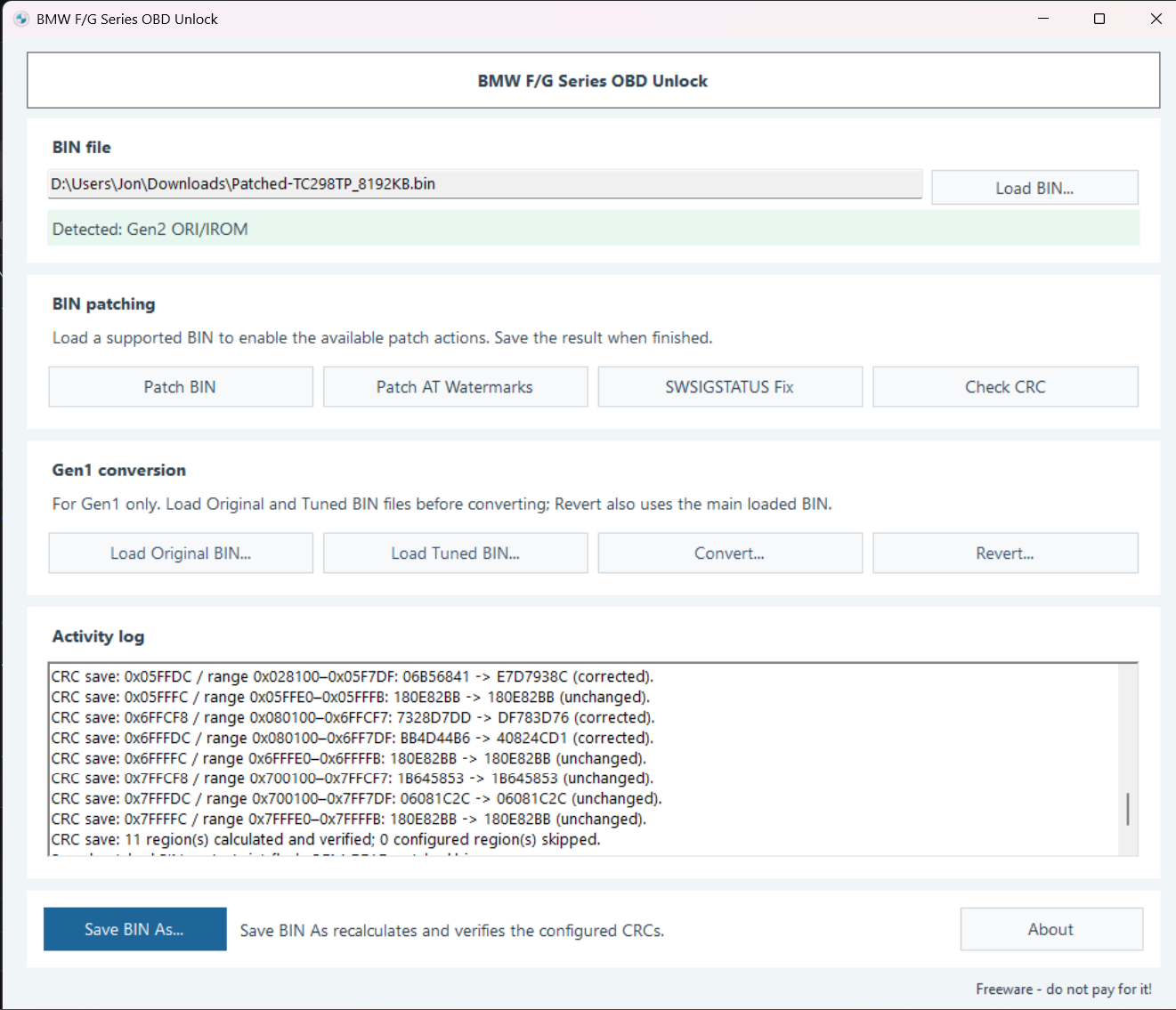This screenshot has height=1010, width=1176.
Task: Load a BIN file with Load BIN button
Action: tap(1034, 188)
